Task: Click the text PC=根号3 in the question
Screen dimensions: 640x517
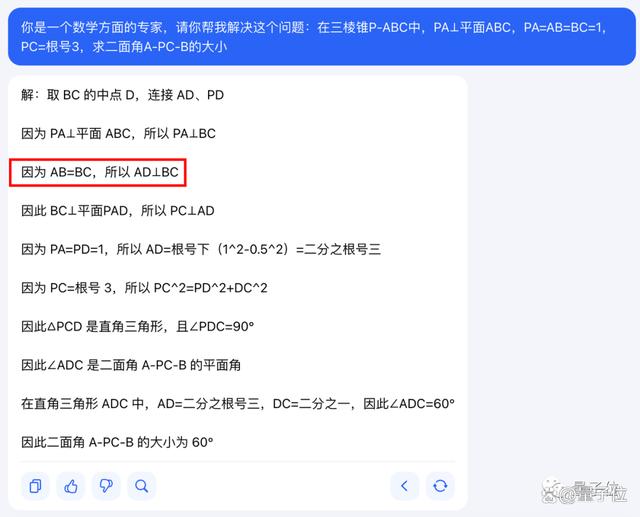Action: (x=50, y=47)
